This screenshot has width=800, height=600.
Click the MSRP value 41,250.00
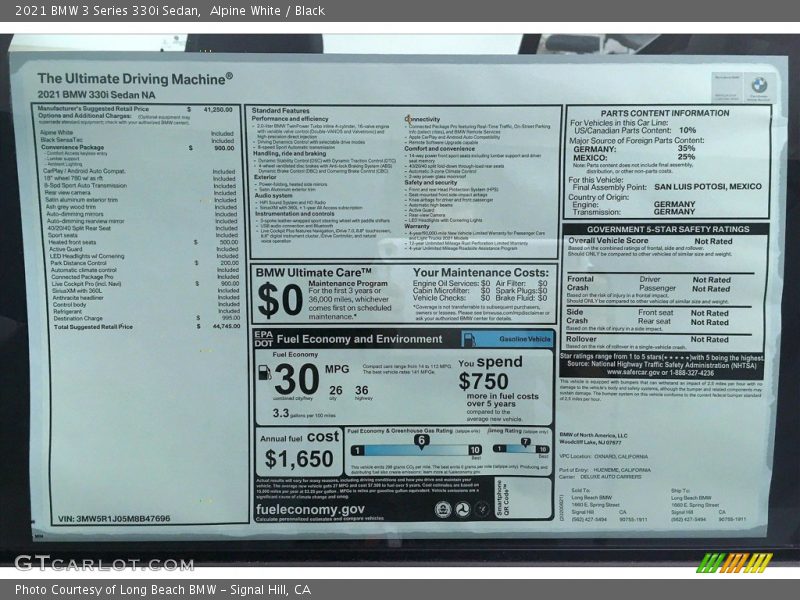click(218, 109)
